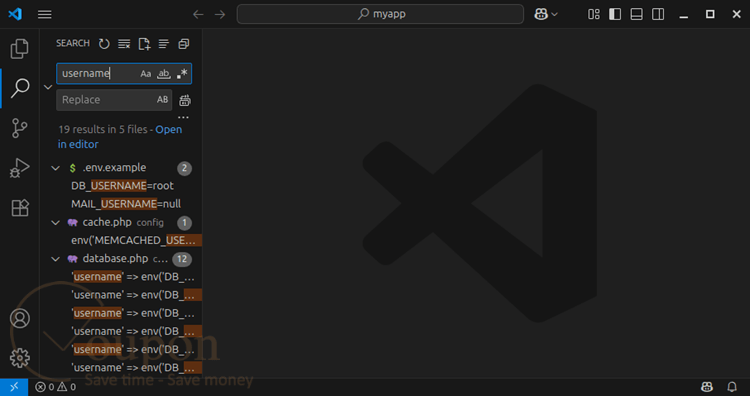The image size is (750, 396).
Task: Go forward in navigation history
Action: point(220,14)
